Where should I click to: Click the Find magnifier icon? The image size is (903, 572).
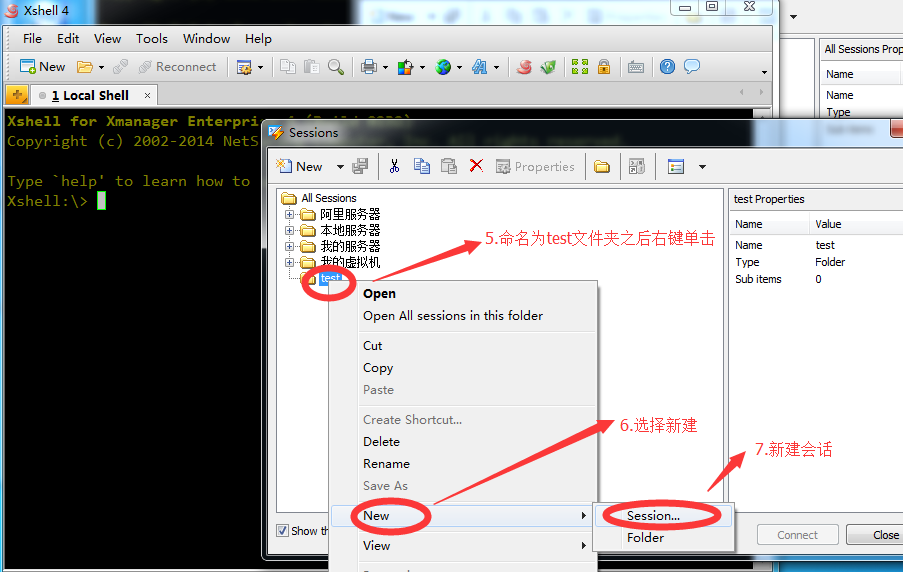click(x=336, y=67)
